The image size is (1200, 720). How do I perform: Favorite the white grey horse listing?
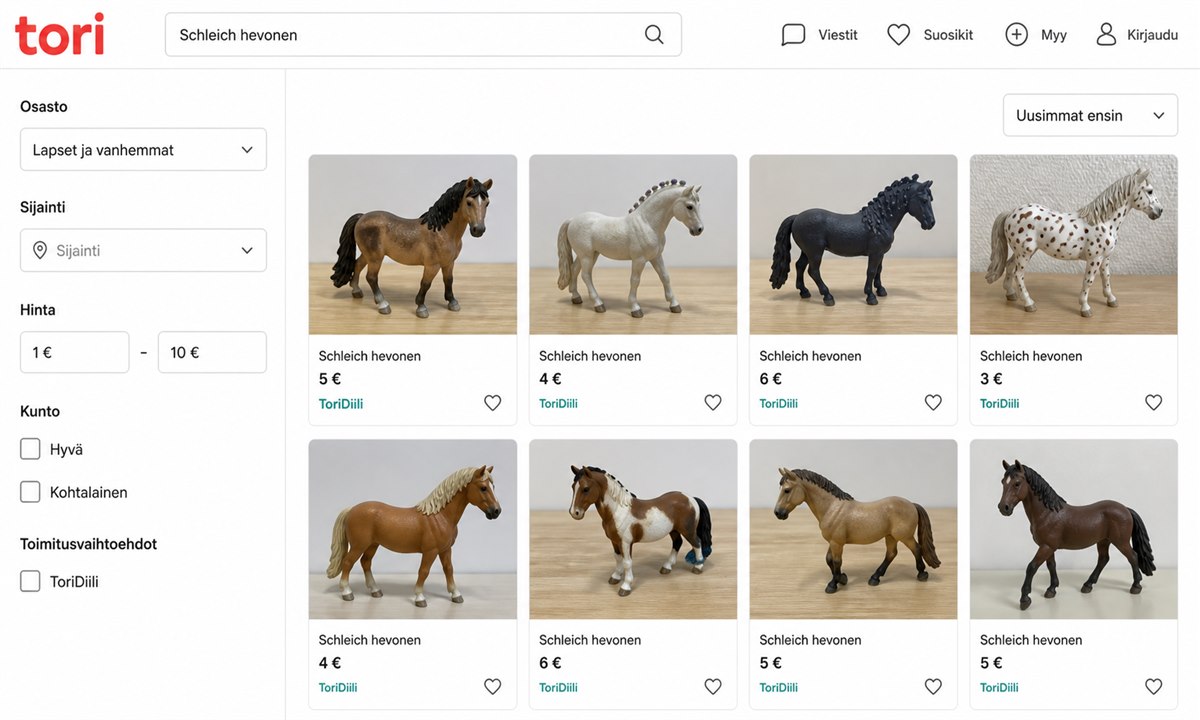click(713, 403)
